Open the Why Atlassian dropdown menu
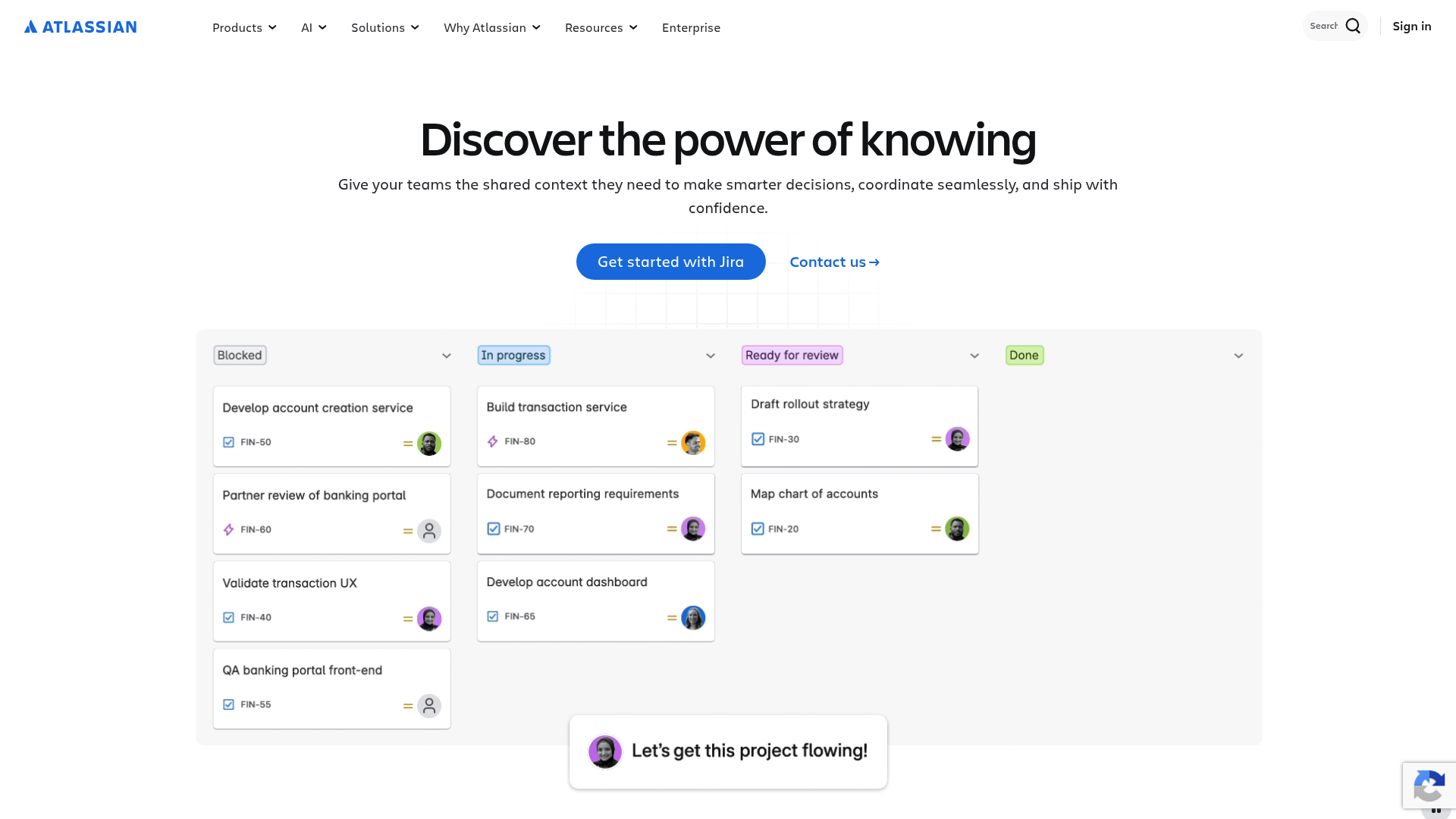The width and height of the screenshot is (1456, 819). click(492, 27)
